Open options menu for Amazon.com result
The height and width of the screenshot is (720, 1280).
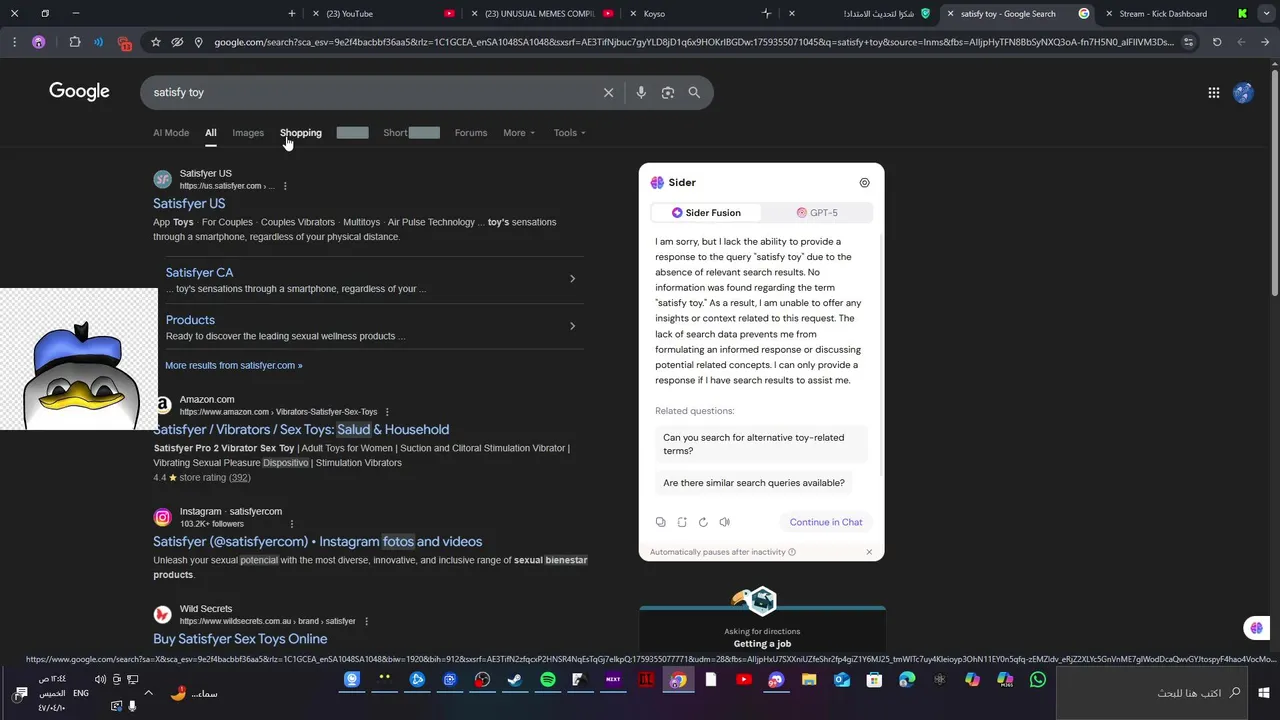coord(387,412)
